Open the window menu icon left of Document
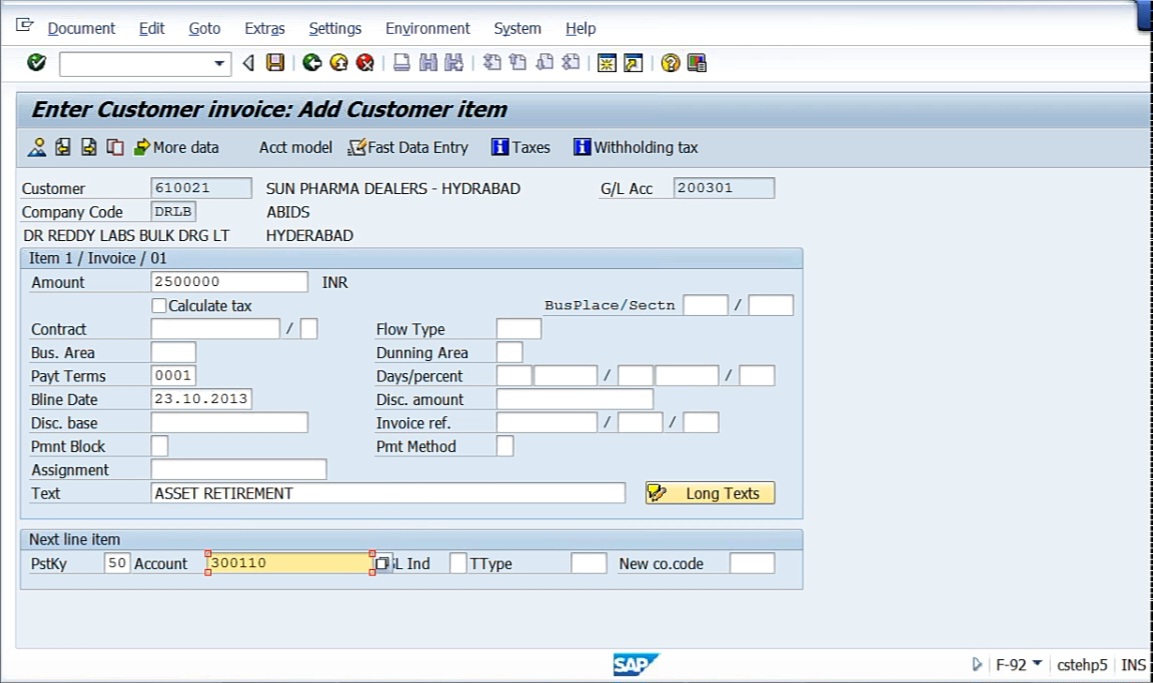The image size is (1153, 683). tap(24, 26)
